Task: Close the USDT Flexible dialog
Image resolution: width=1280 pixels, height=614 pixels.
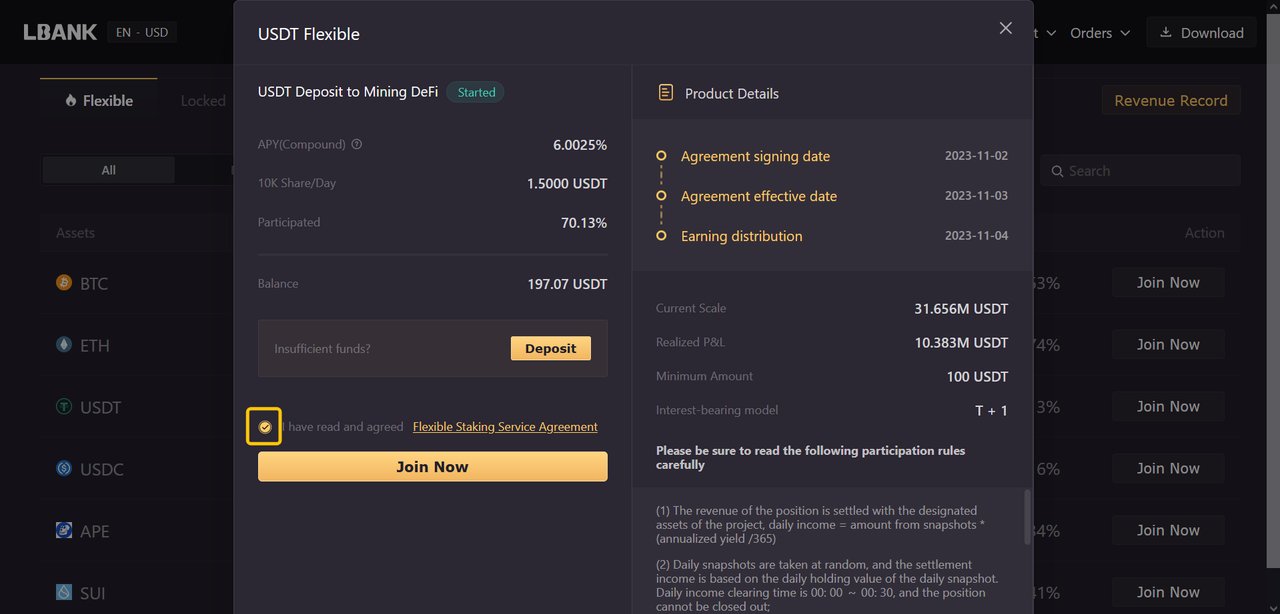Action: (1006, 28)
